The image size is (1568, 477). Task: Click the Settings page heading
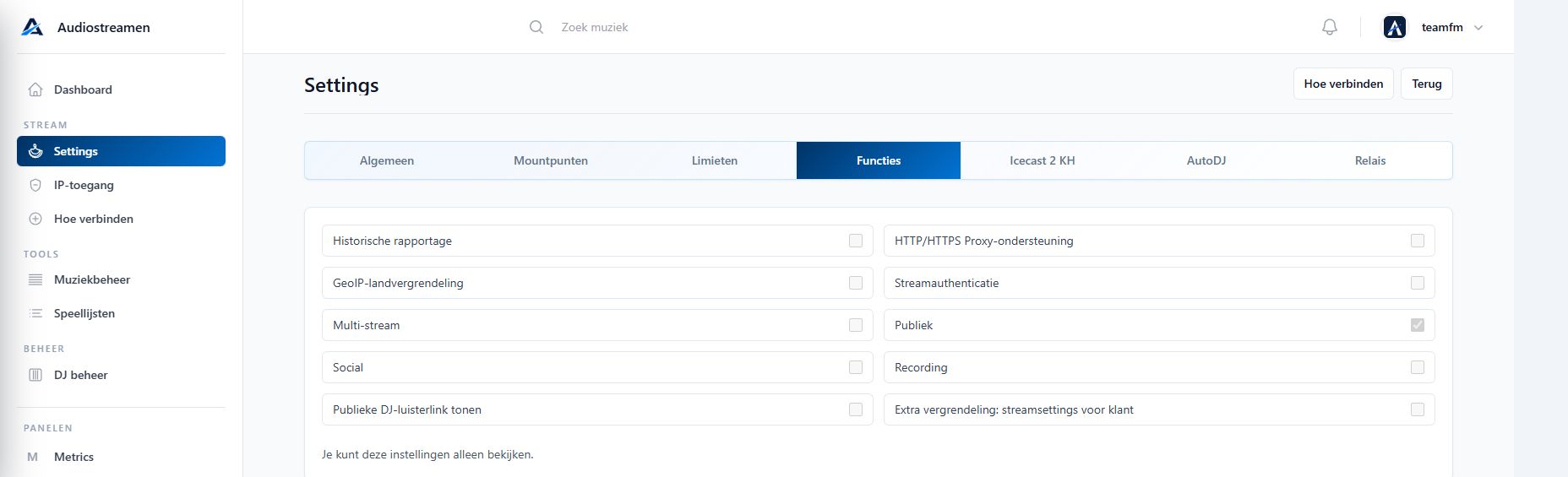pos(341,85)
